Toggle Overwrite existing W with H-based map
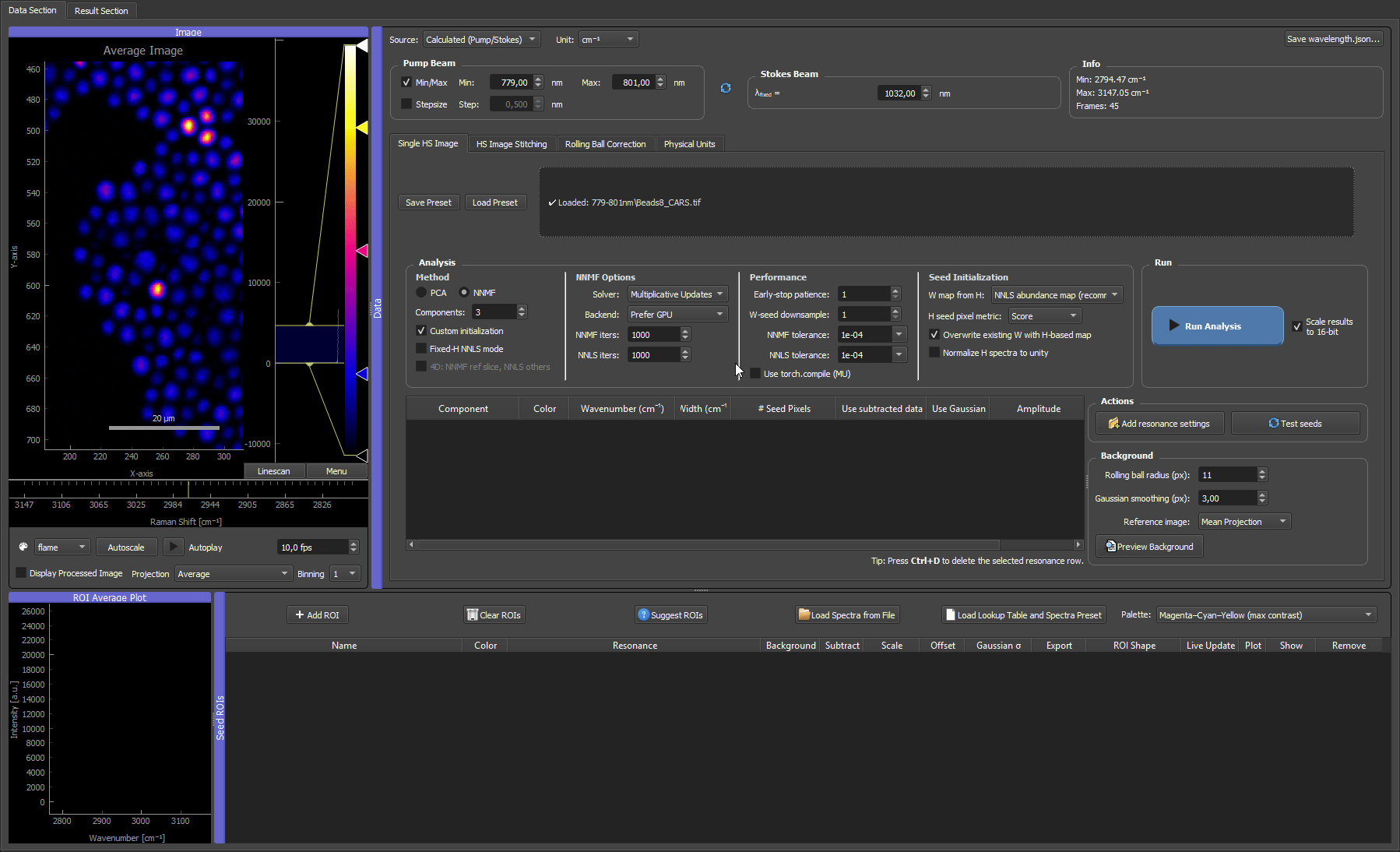This screenshot has width=1400, height=852. 934,335
